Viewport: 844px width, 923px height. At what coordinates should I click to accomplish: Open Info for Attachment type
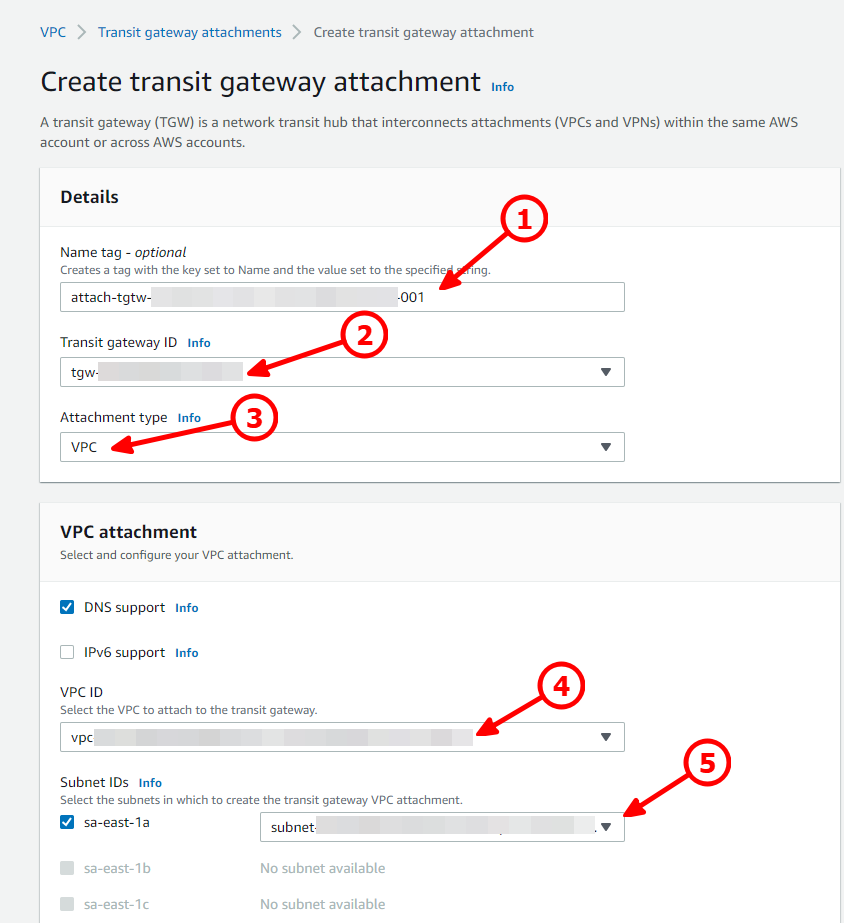(189, 418)
